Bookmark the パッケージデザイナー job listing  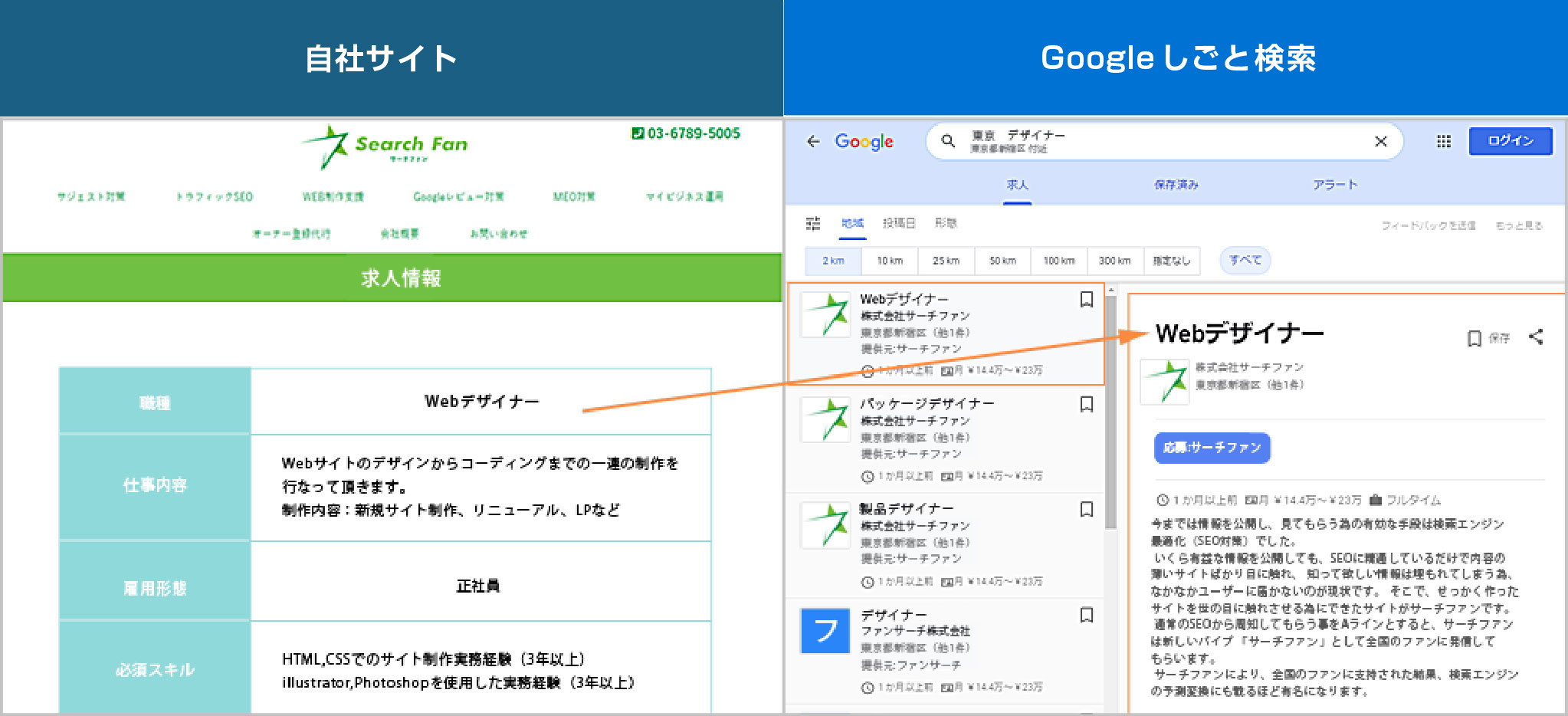click(1086, 405)
